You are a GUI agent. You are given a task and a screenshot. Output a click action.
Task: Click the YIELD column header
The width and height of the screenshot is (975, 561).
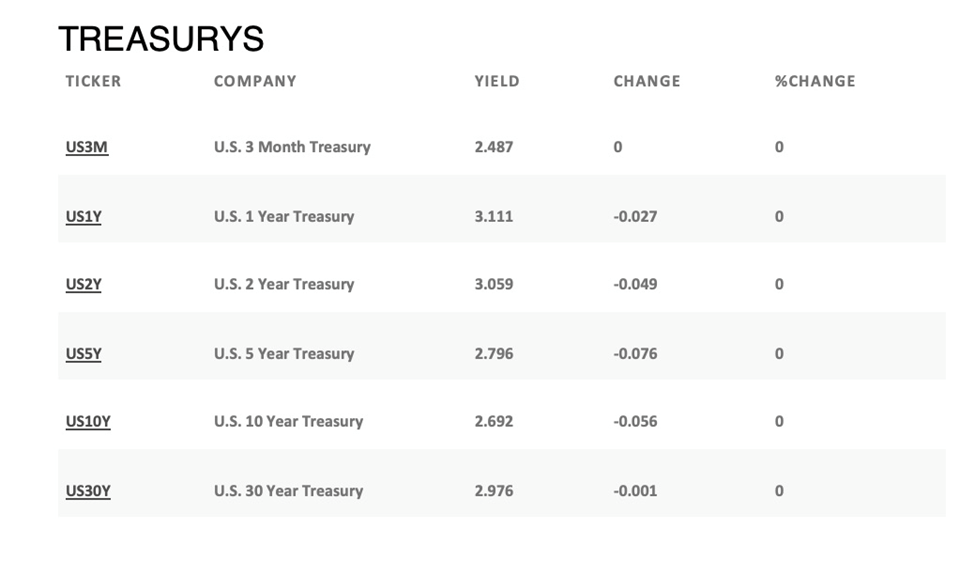point(497,81)
